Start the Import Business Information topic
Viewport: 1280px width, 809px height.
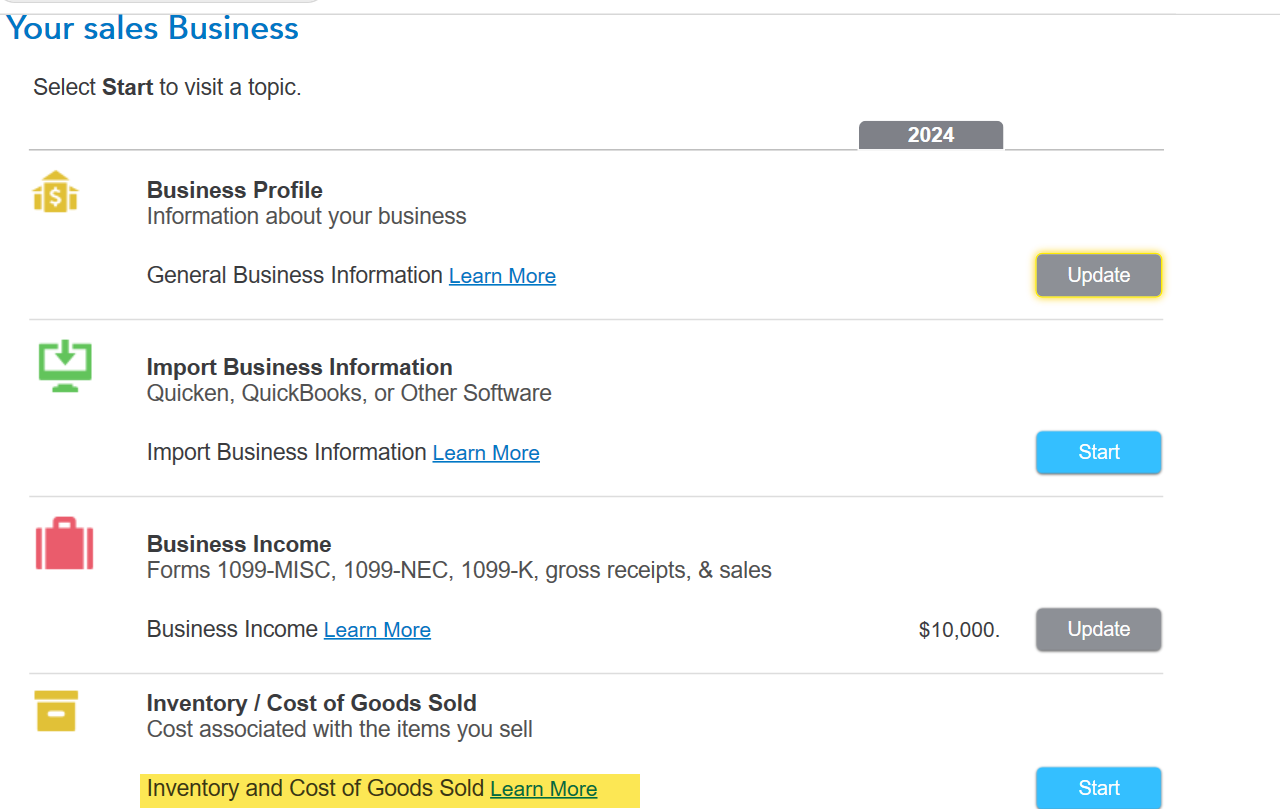[1098, 452]
